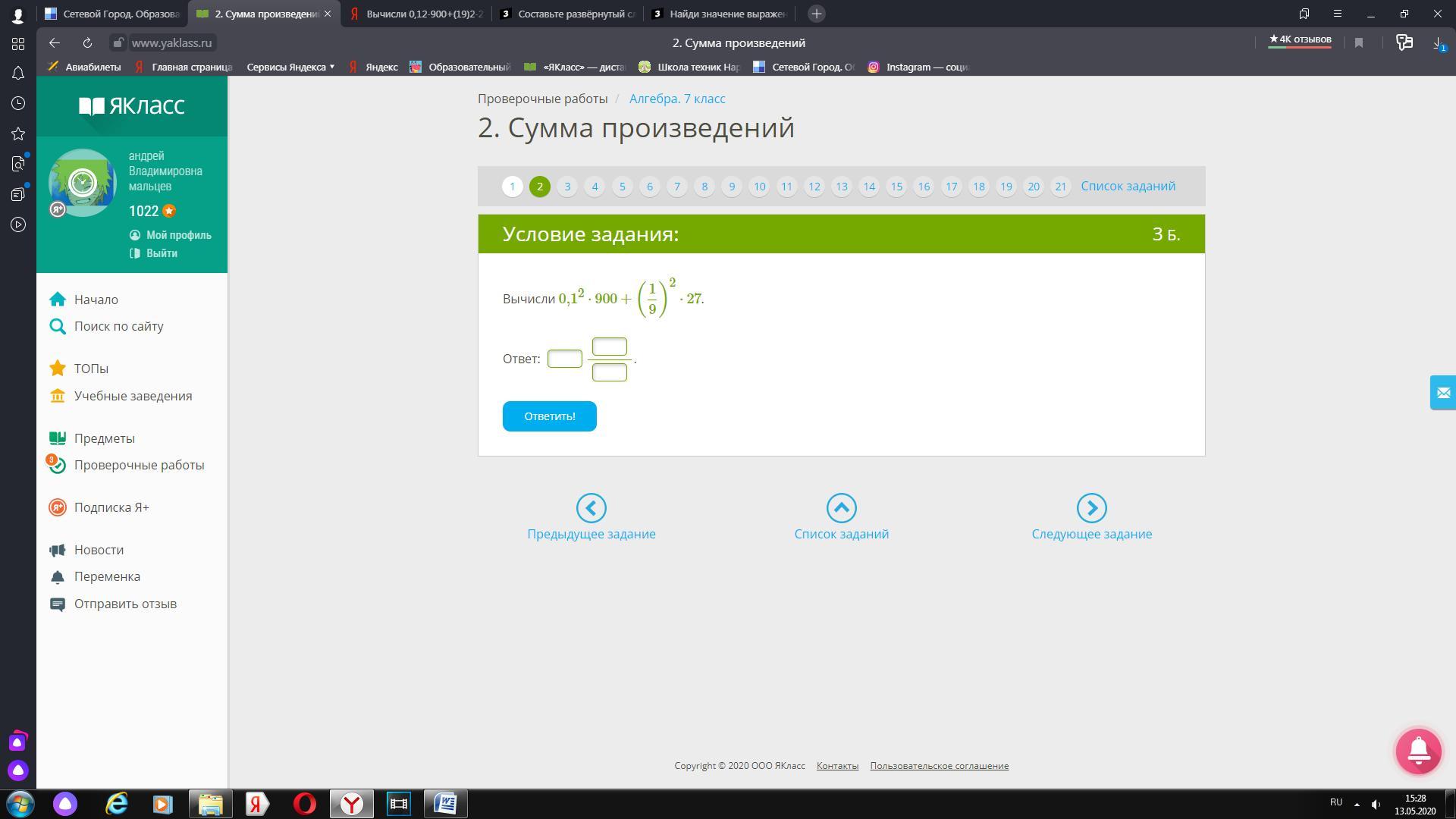Click the whole-number answer input box
The image size is (1456, 819).
564,359
